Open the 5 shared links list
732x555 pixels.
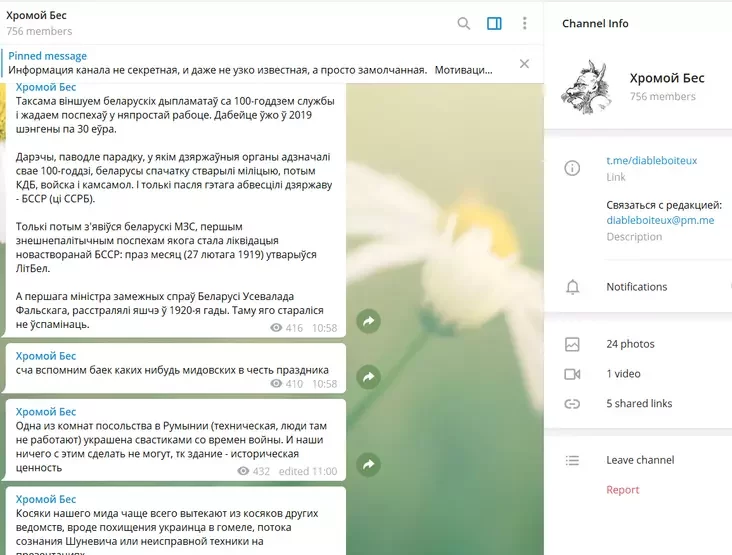pos(639,404)
